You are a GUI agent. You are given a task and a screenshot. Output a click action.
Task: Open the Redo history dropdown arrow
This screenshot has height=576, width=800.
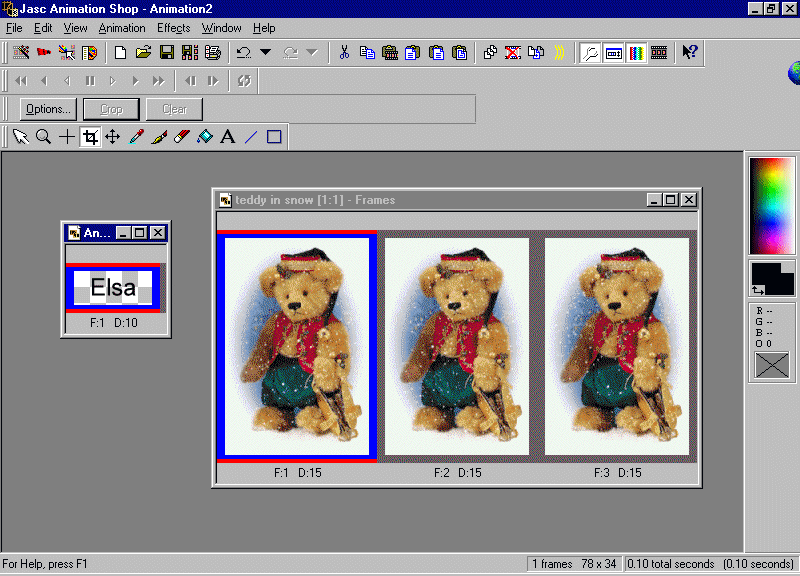[x=312, y=52]
